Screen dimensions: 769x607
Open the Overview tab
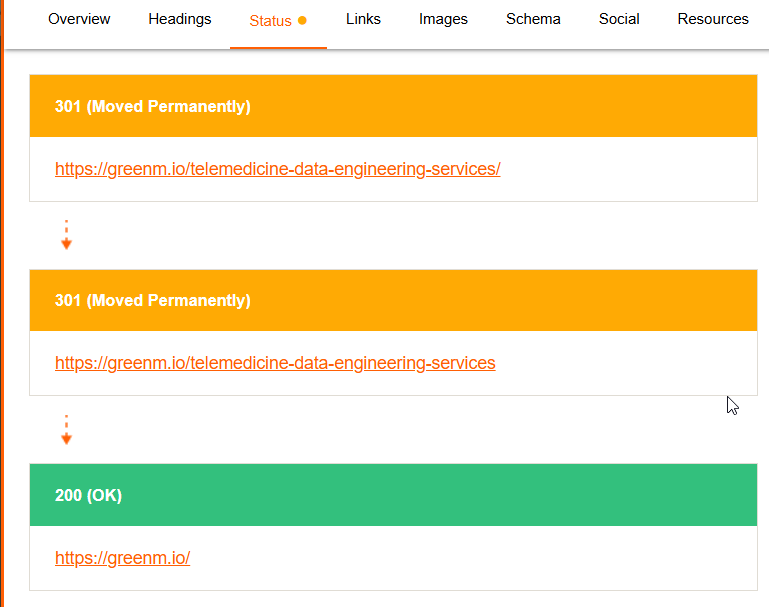(79, 19)
